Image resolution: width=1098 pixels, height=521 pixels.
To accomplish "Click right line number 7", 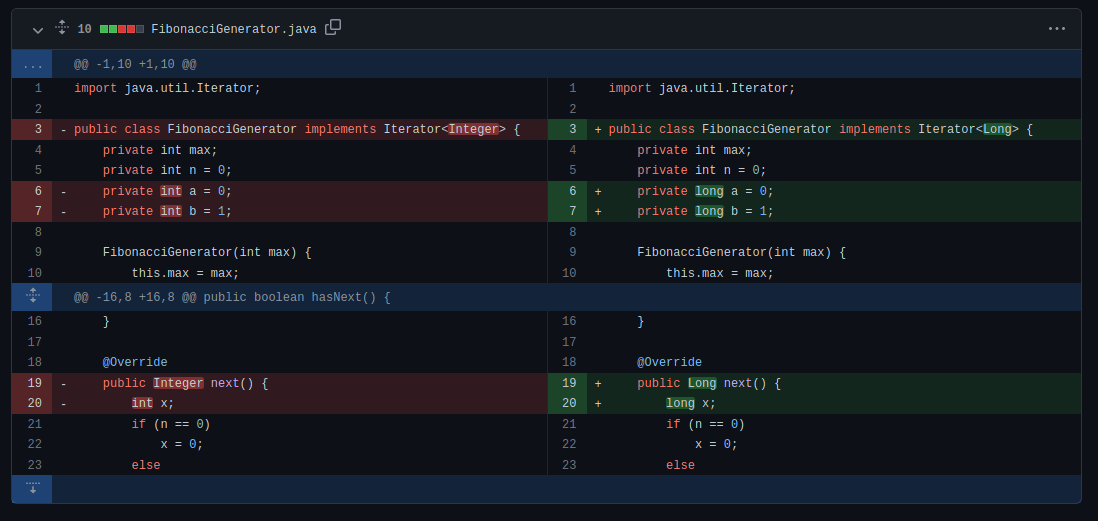I will (x=572, y=211).
